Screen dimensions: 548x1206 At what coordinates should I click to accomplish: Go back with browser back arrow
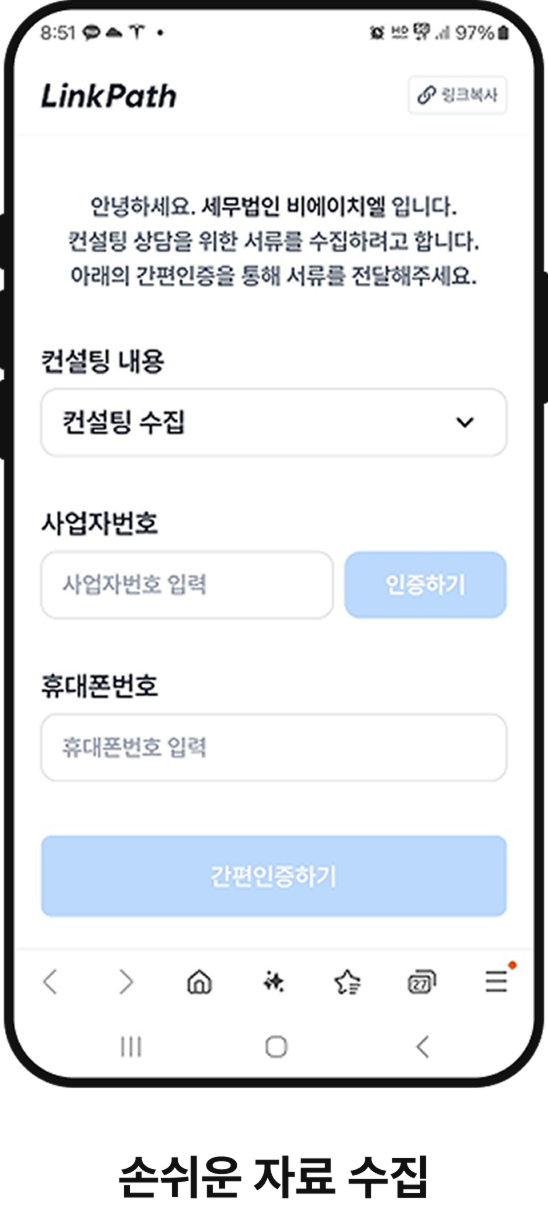coord(50,983)
